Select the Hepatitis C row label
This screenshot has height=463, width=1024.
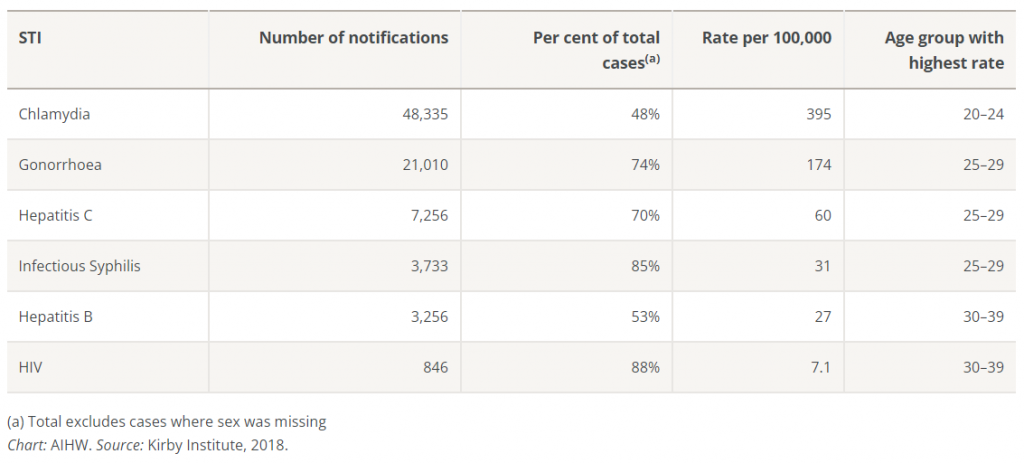tap(55, 216)
